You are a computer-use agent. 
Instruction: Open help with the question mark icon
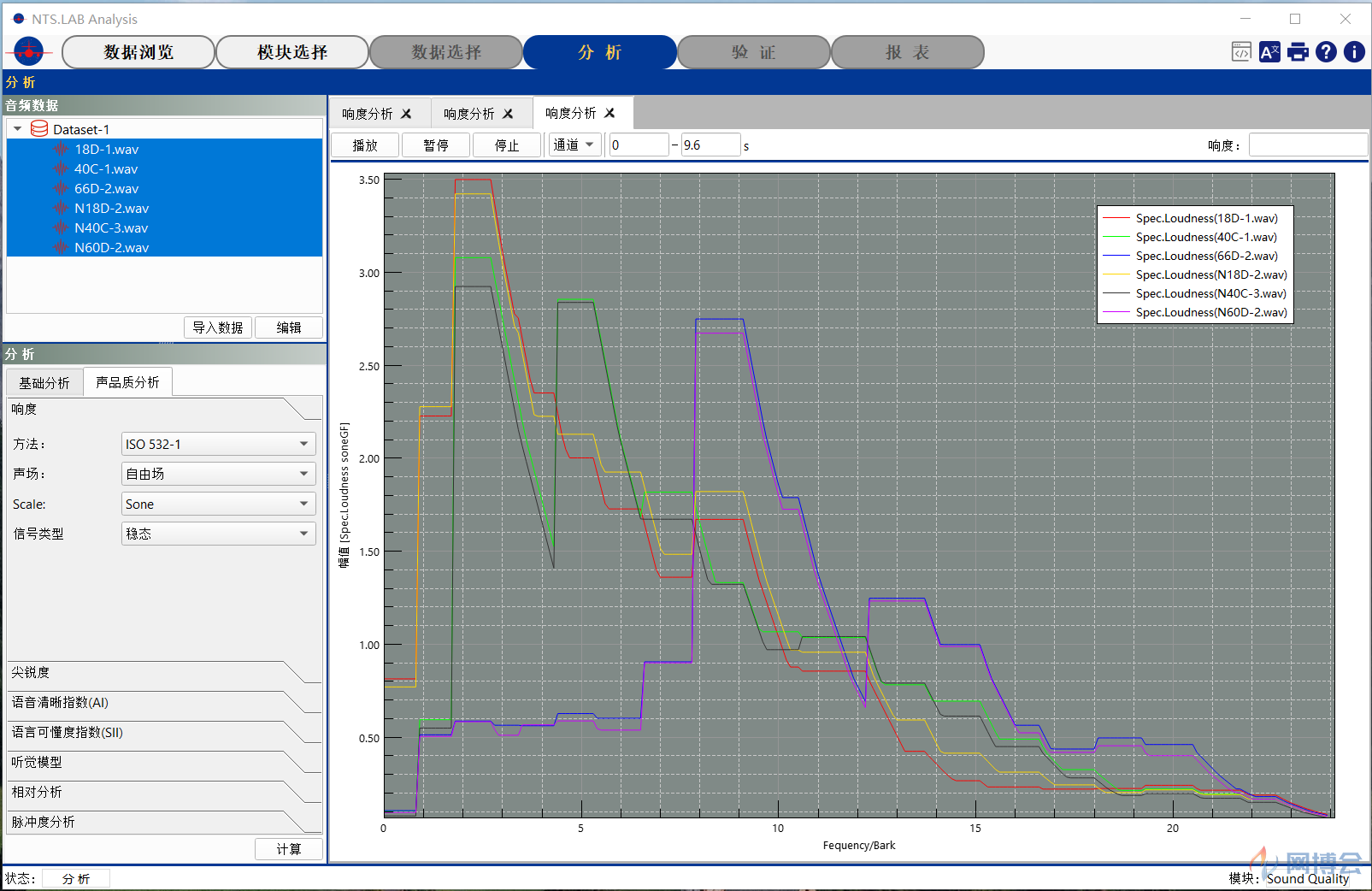(1326, 52)
